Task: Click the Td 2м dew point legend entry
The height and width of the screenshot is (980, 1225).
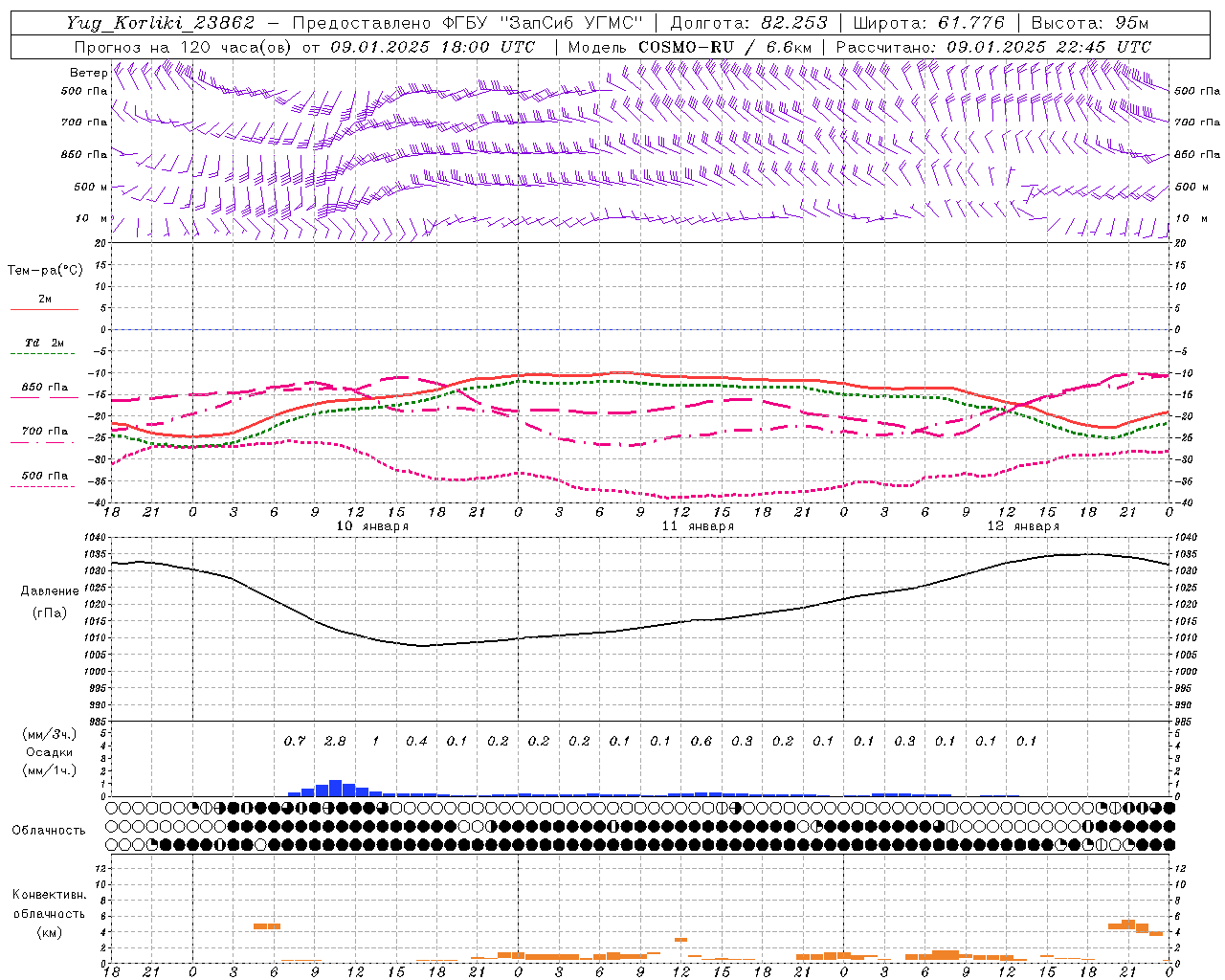Action: [x=45, y=343]
